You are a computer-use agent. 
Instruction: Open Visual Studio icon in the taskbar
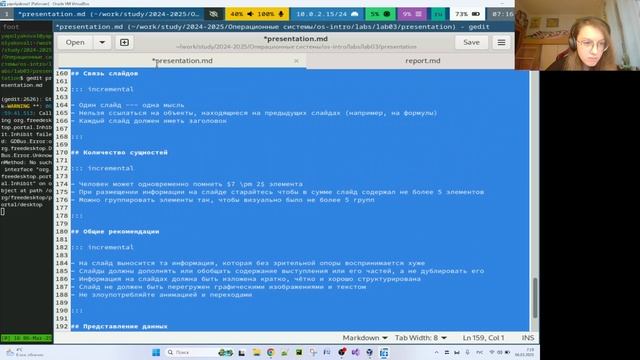click(356, 352)
